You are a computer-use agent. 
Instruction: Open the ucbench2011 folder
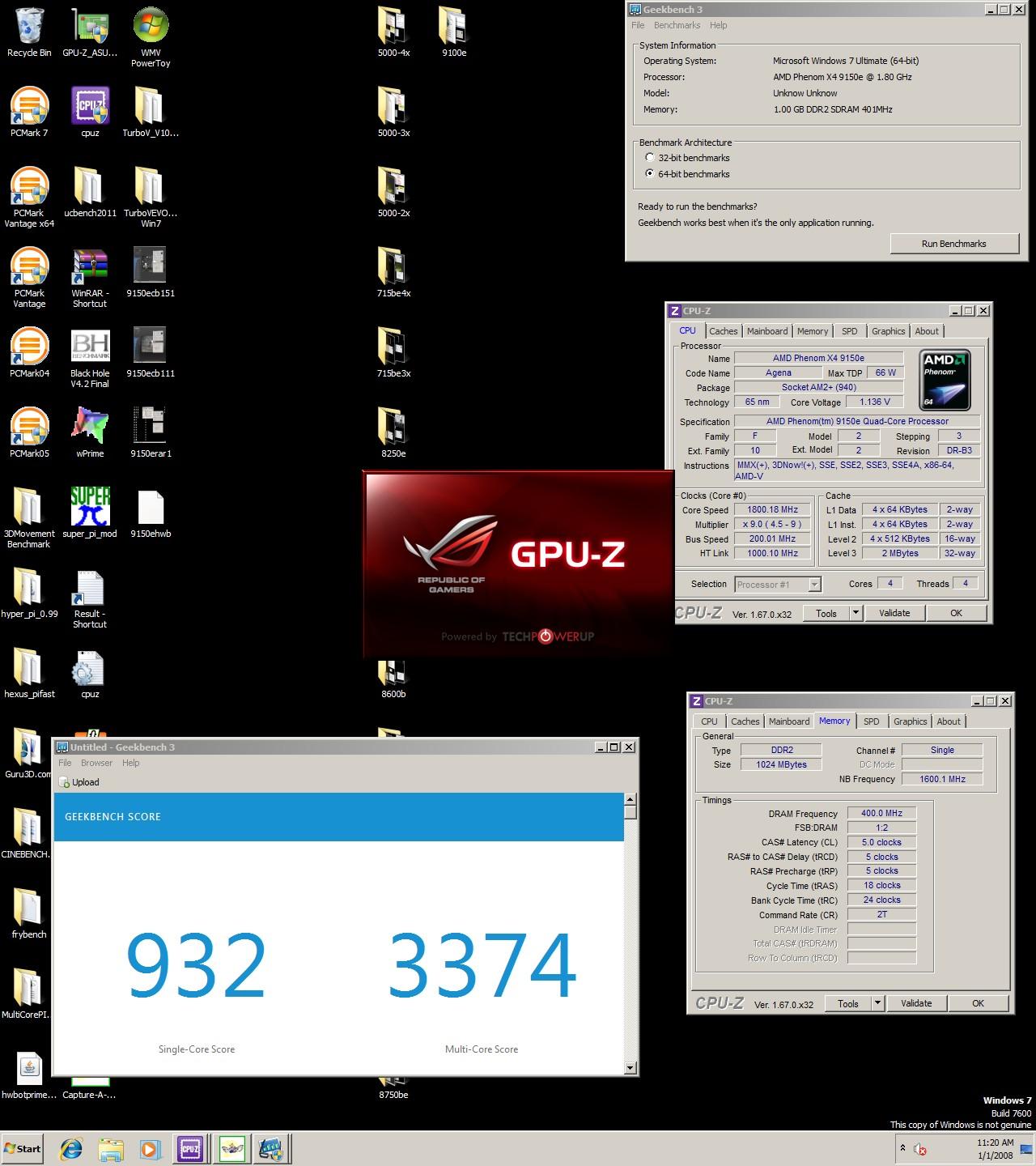coord(90,193)
